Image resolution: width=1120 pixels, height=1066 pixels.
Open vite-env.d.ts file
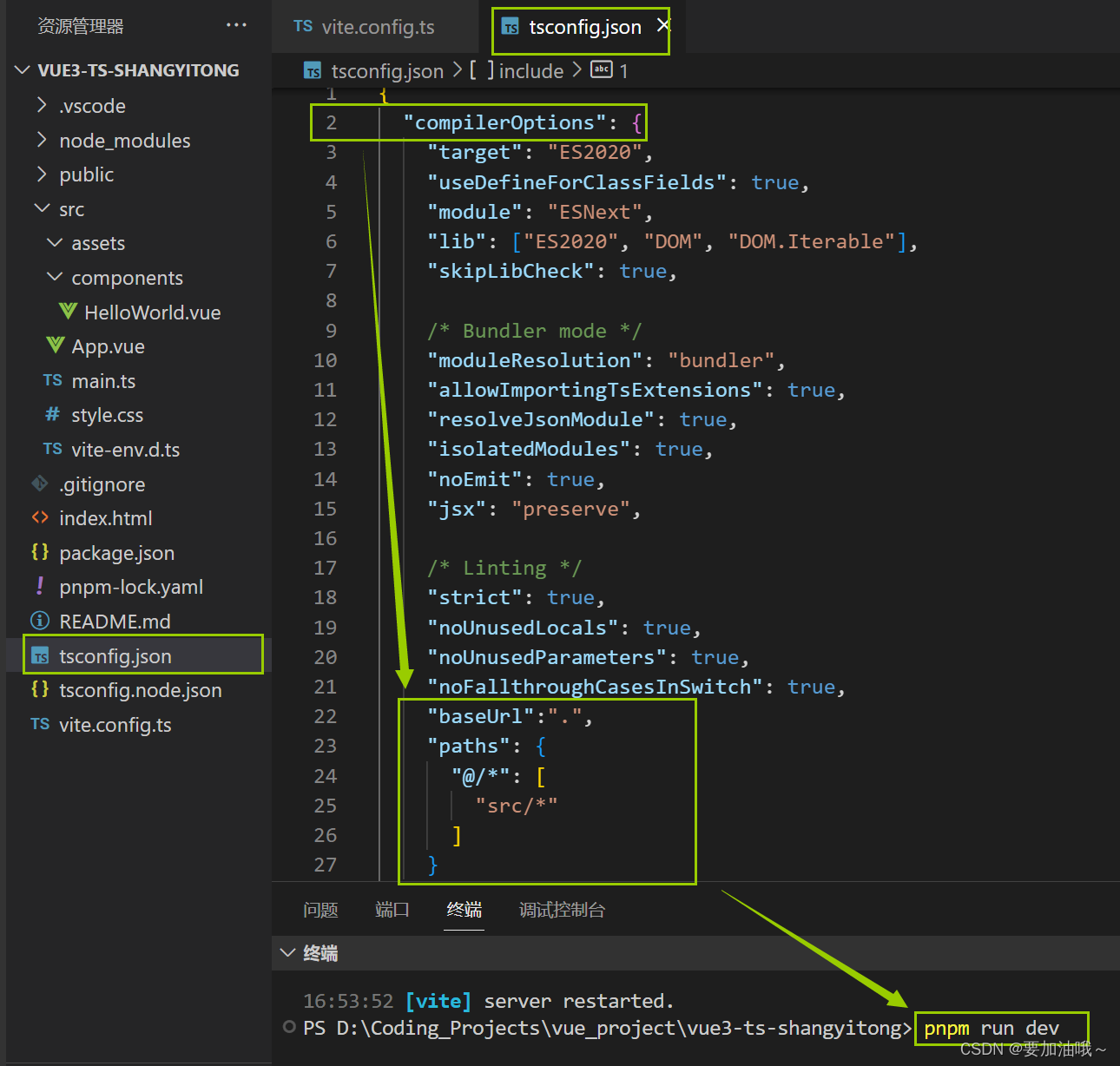coord(125,450)
